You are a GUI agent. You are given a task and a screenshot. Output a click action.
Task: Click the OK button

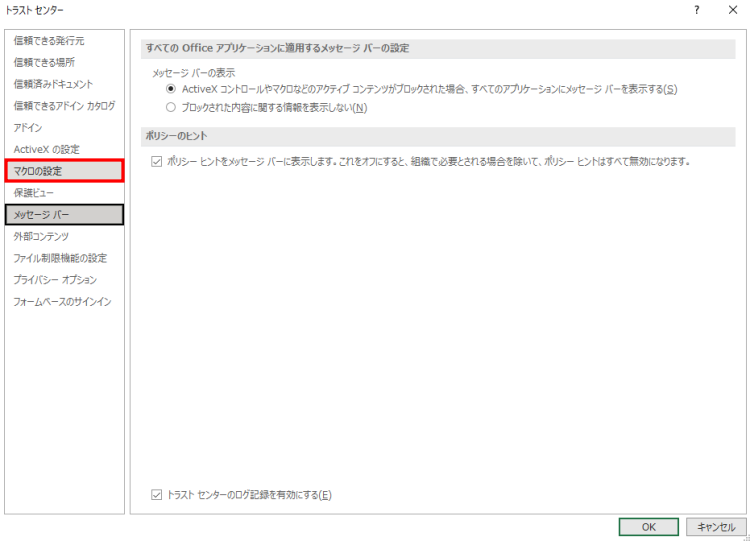tap(648, 527)
